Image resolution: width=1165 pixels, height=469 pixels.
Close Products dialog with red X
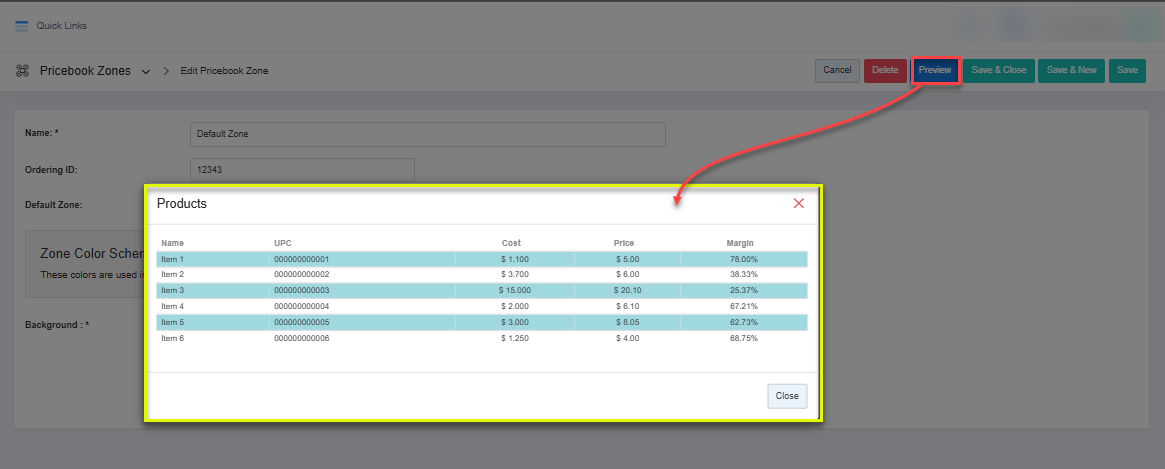(x=798, y=203)
